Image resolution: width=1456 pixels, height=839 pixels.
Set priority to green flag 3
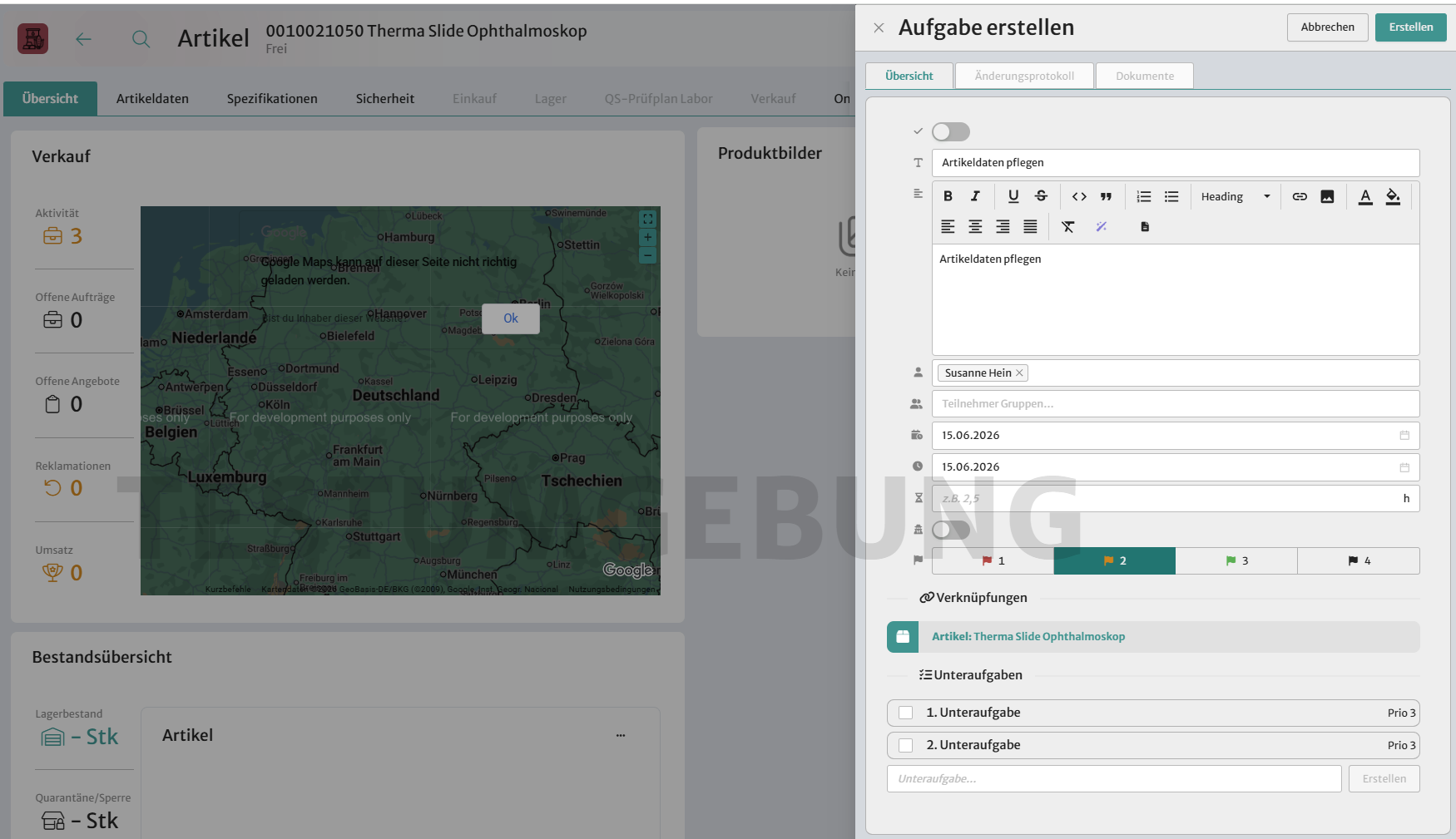(1236, 561)
